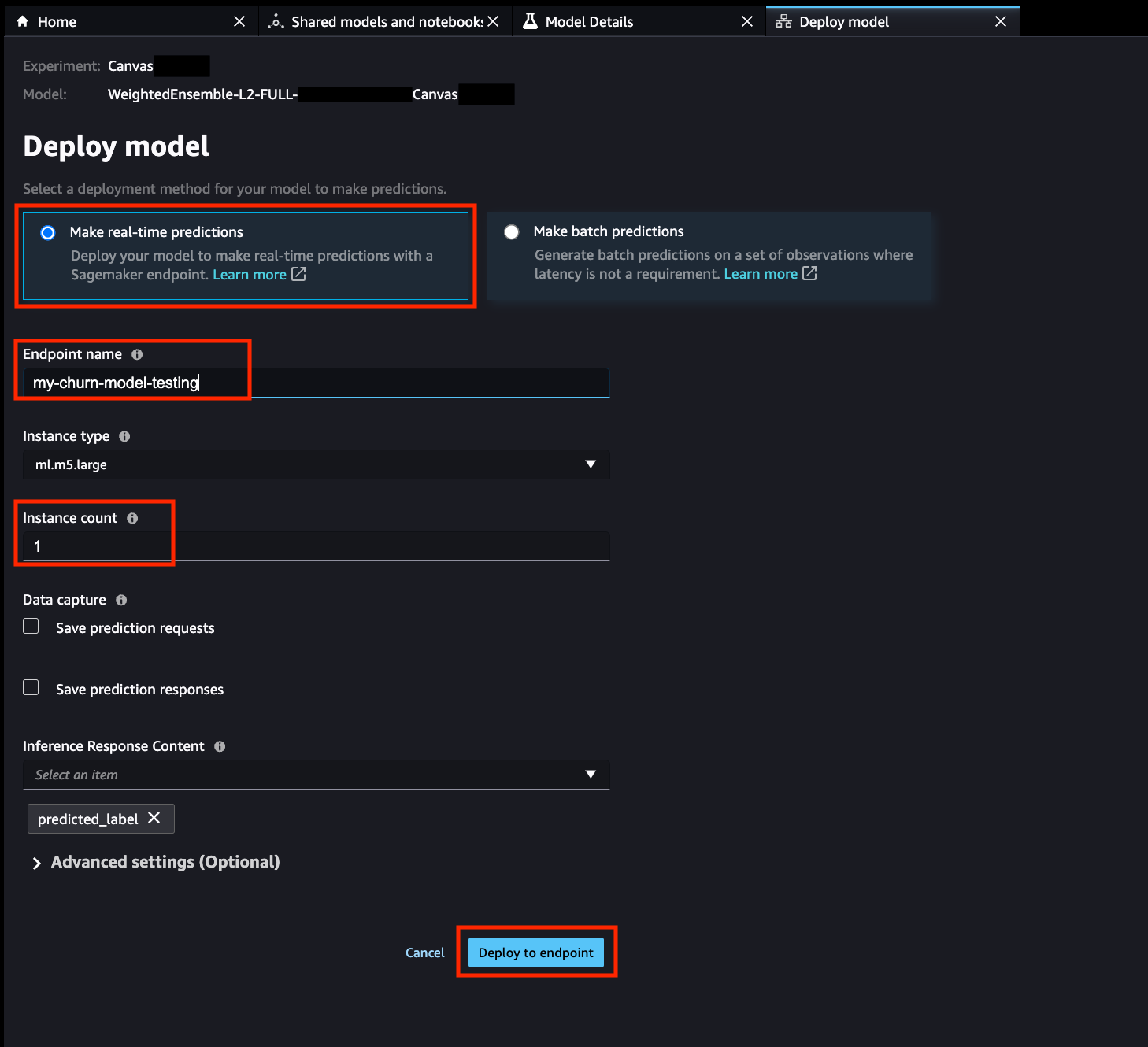
Task: Click the Home icon in the first tab
Action: click(x=22, y=21)
